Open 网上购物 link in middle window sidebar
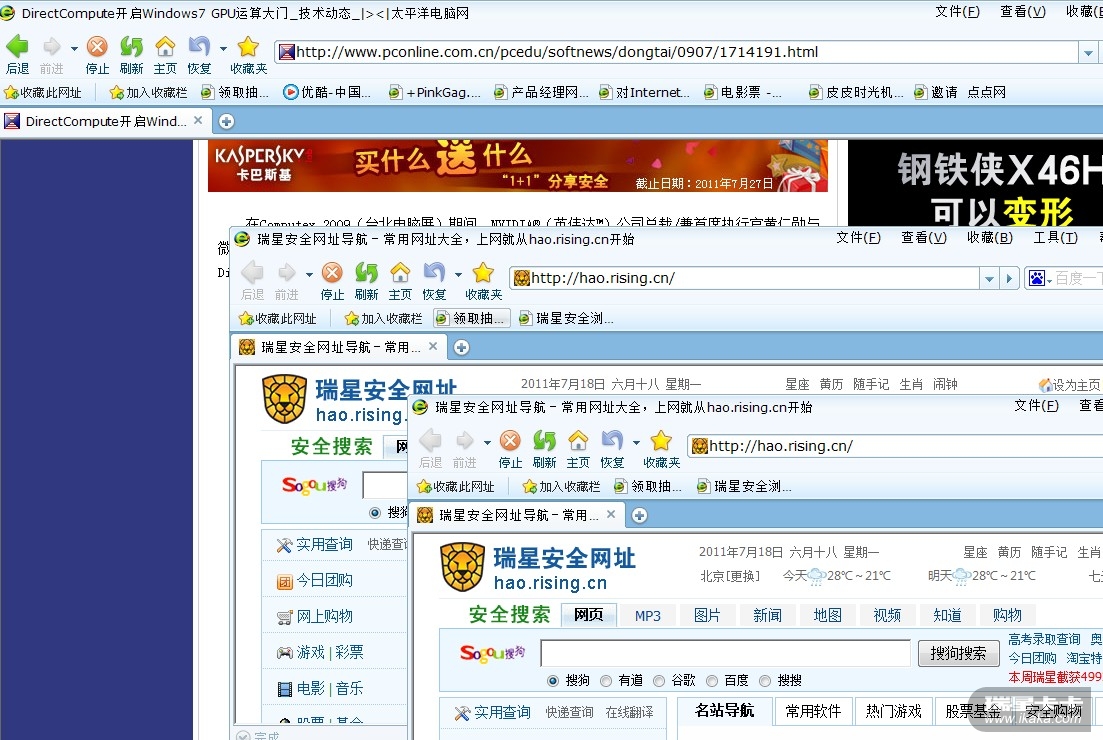 point(324,616)
